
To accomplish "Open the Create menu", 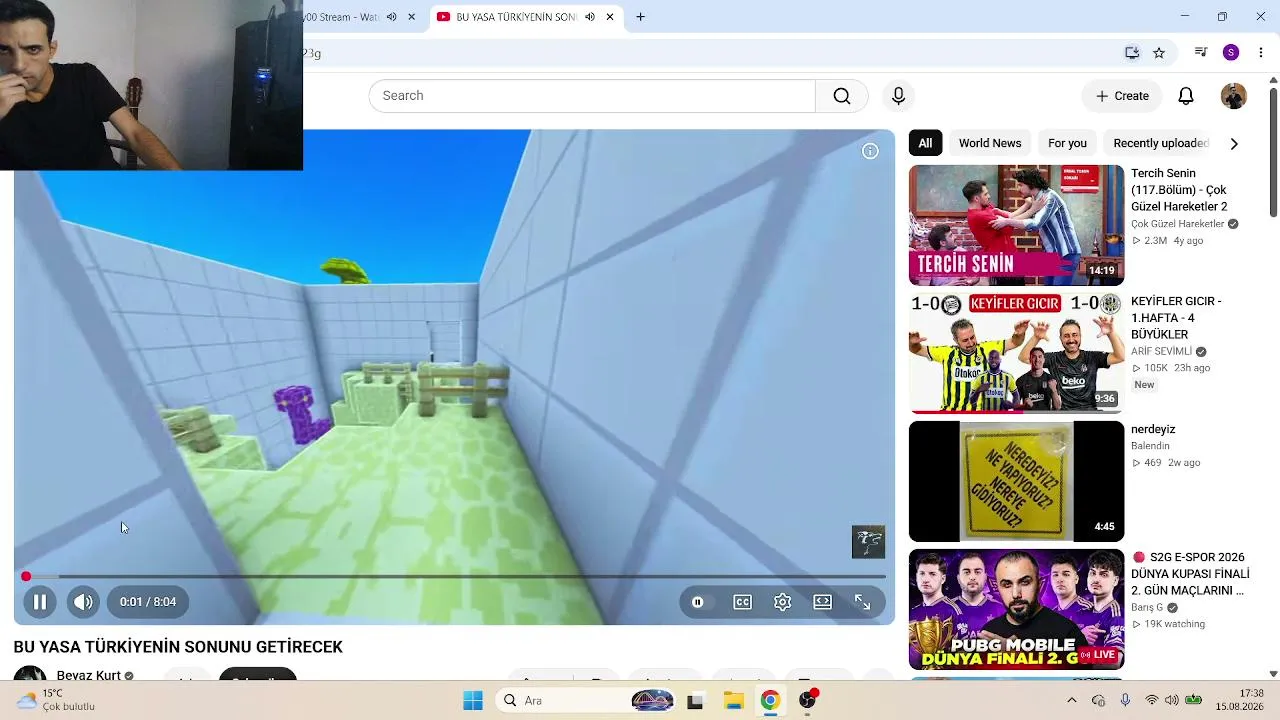I will (1122, 96).
